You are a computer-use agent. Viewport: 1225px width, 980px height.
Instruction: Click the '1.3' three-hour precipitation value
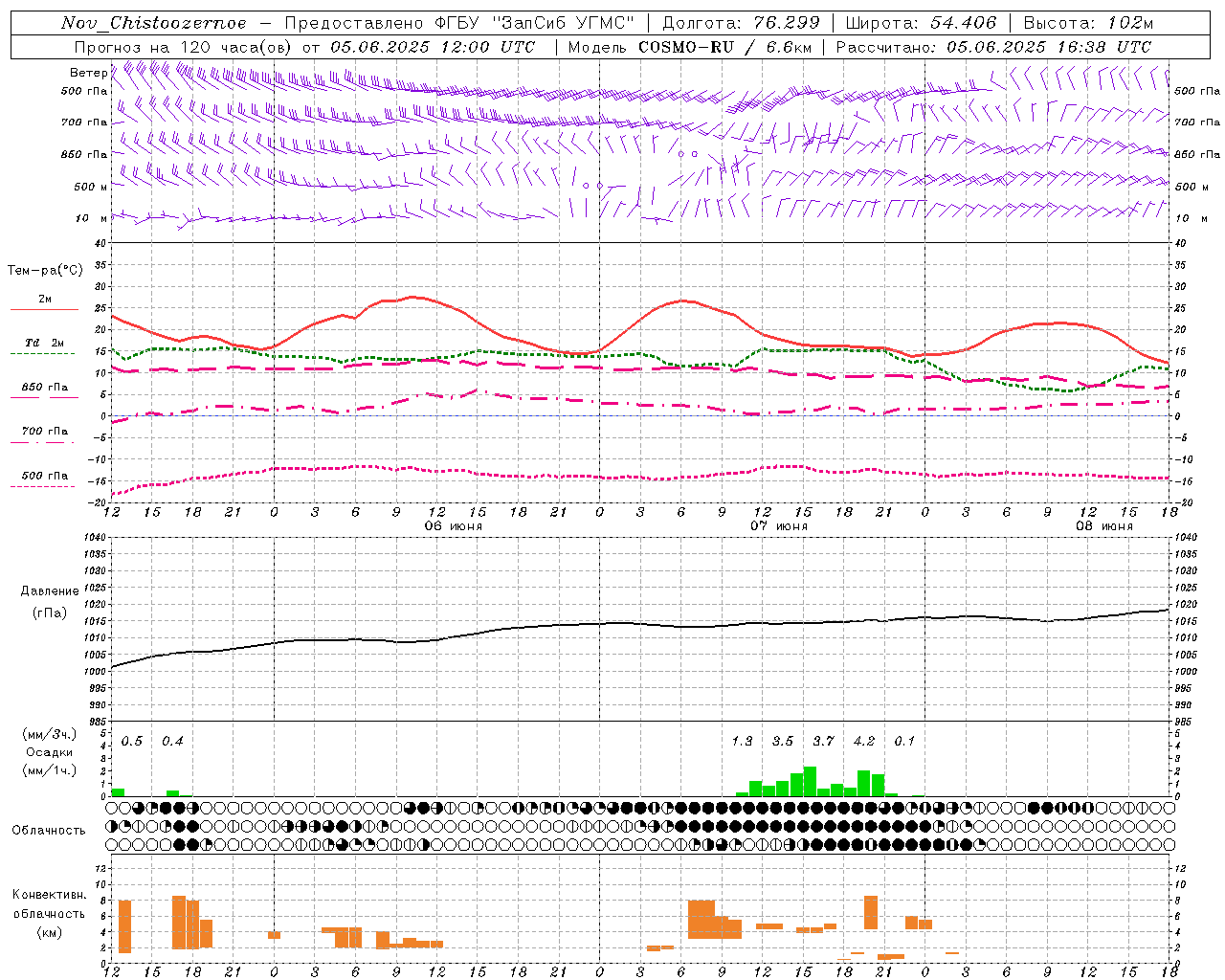pos(742,741)
